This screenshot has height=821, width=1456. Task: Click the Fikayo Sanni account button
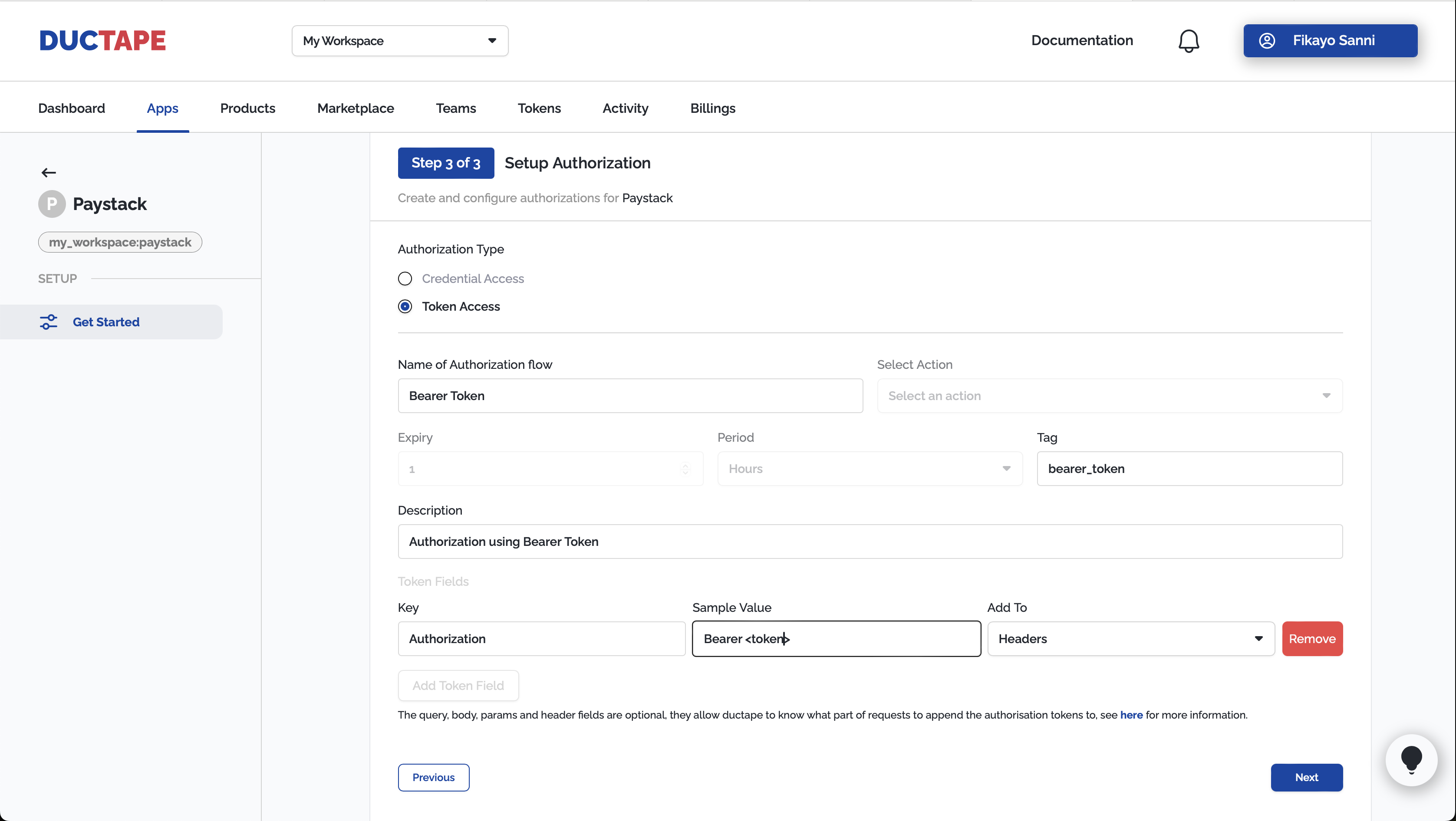[1330, 41]
